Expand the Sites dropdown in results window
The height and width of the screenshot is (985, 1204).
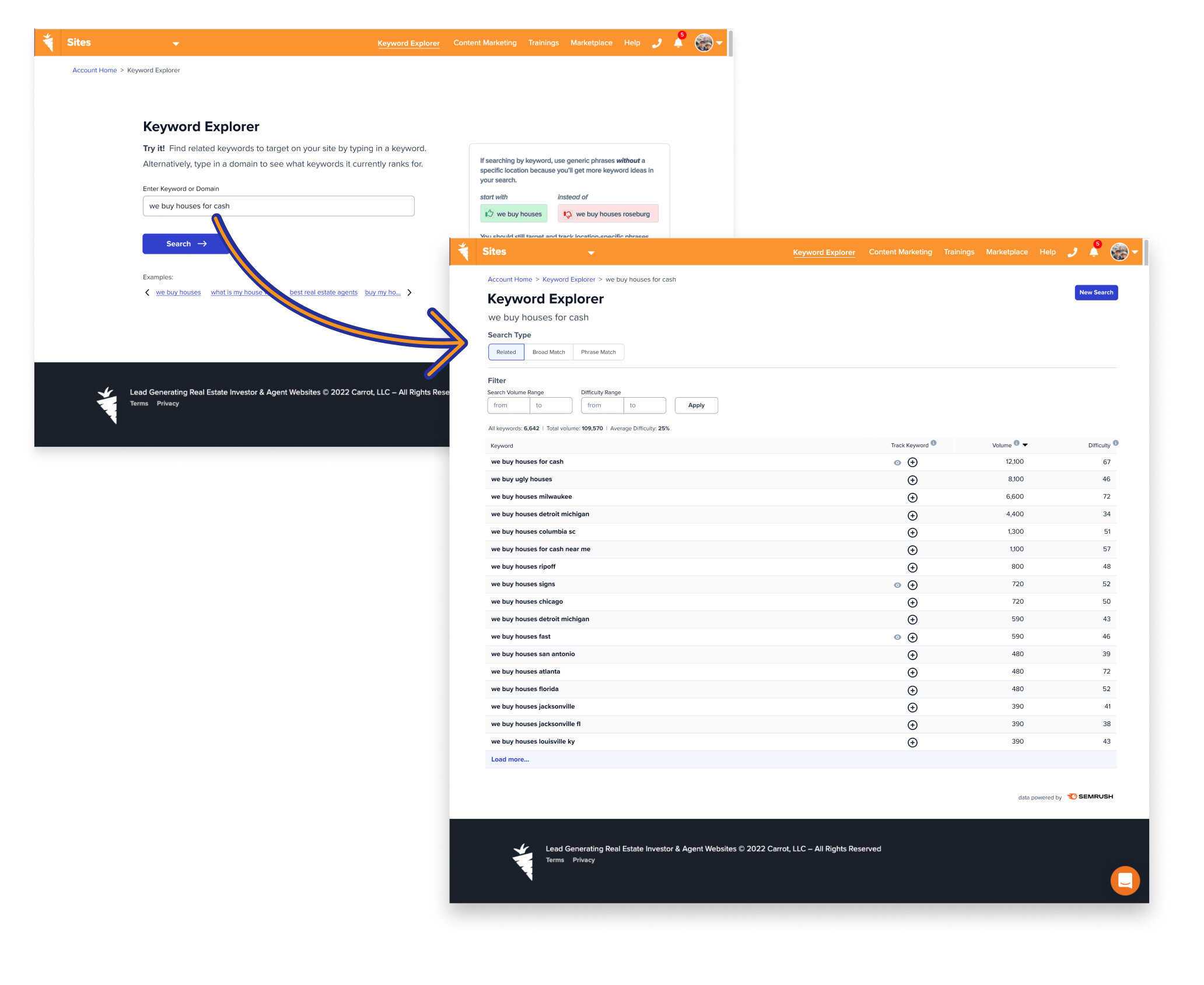[591, 253]
